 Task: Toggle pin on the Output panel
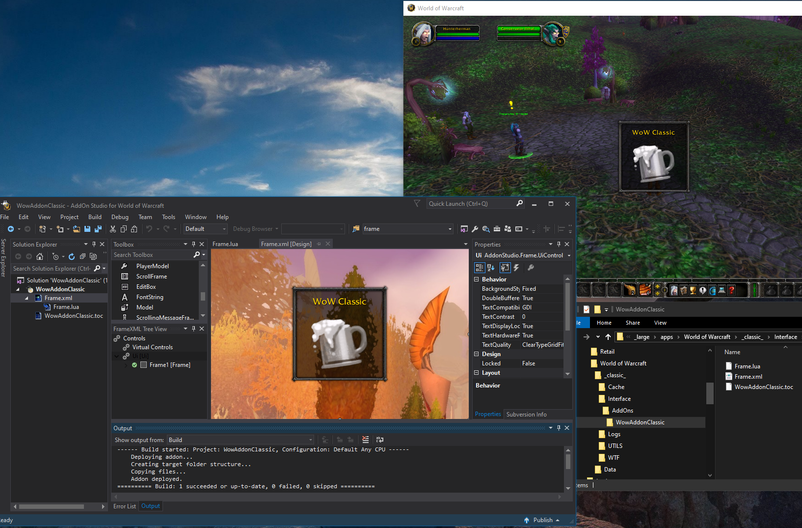[559, 428]
